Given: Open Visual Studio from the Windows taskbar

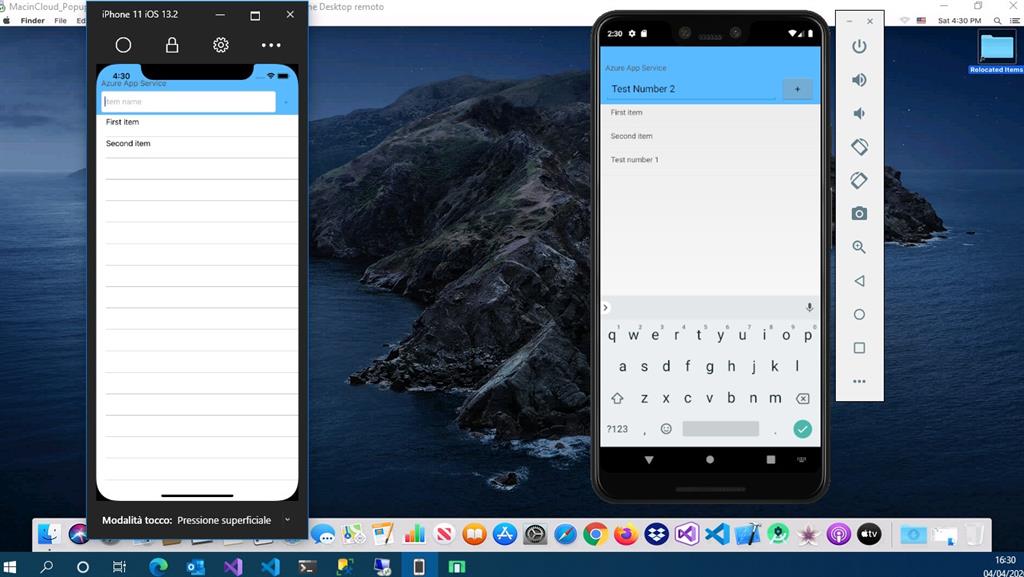Looking at the screenshot, I should [x=232, y=567].
